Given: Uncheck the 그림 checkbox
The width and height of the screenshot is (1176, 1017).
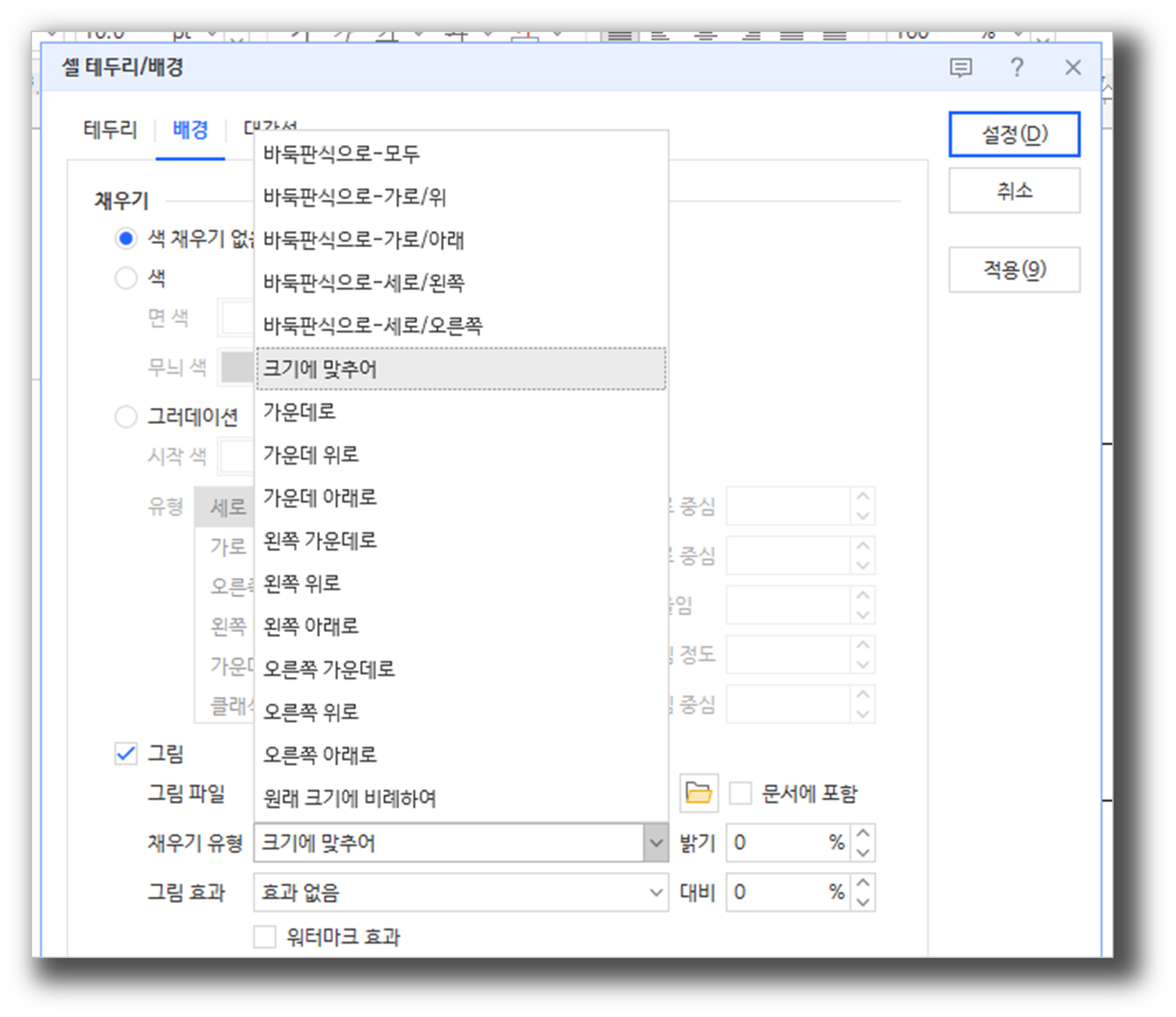Looking at the screenshot, I should [125, 753].
